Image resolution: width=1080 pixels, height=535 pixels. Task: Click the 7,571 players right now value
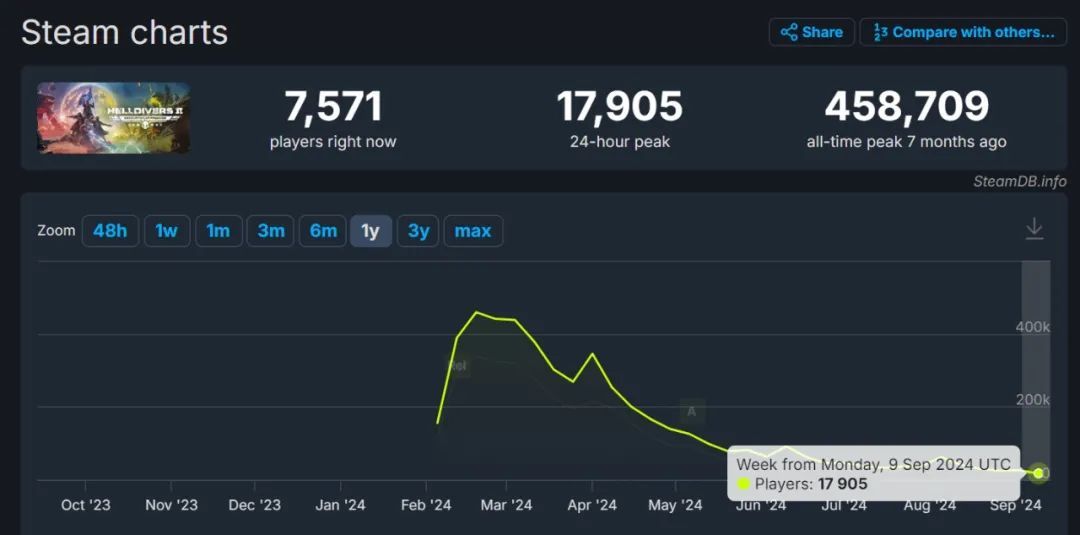pyautogui.click(x=333, y=107)
